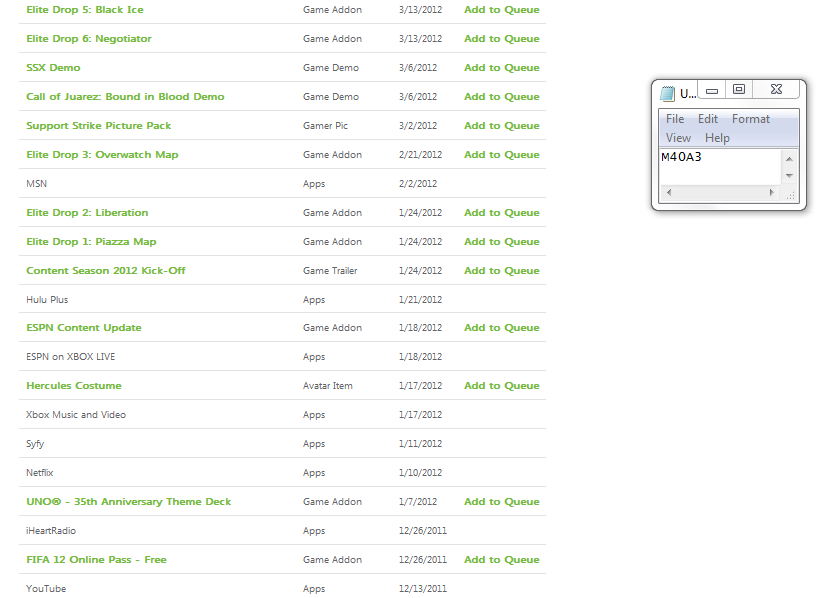Click the 12/13/2011 date cell
The height and width of the screenshot is (598, 834).
tap(423, 589)
